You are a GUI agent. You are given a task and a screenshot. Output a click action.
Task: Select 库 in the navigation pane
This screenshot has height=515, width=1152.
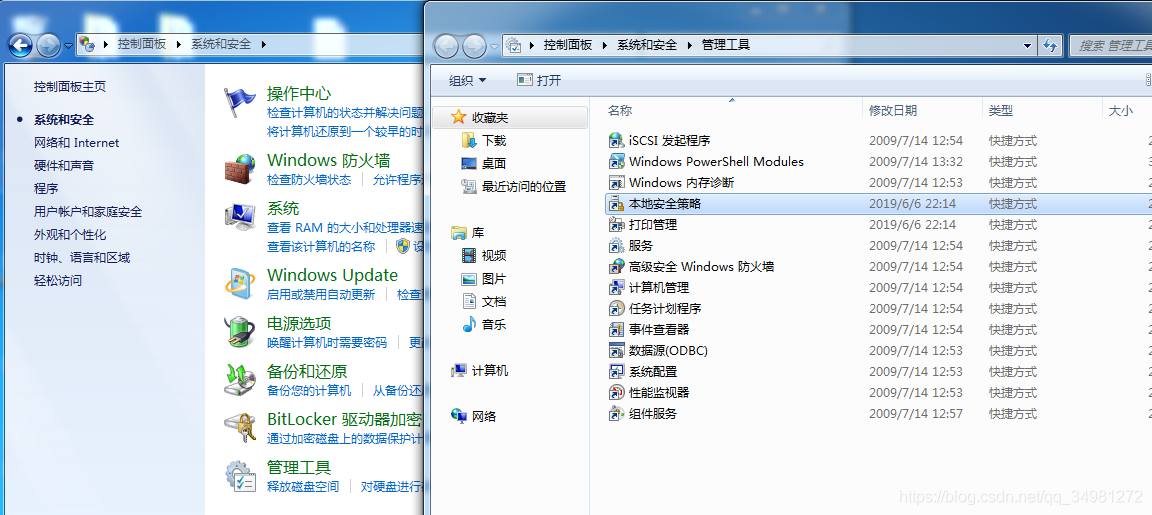tap(478, 233)
